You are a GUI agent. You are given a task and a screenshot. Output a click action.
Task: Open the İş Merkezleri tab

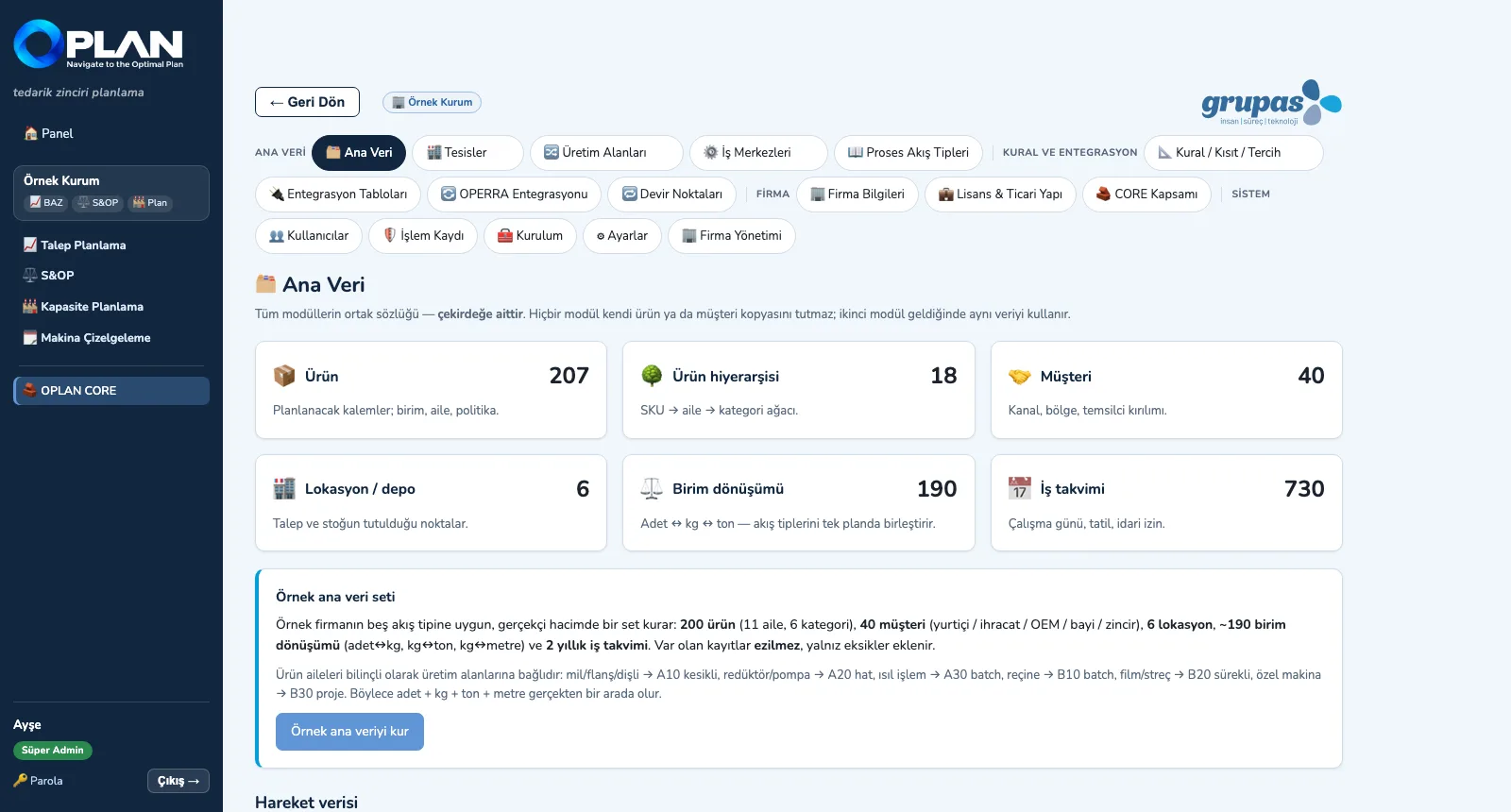tap(758, 153)
